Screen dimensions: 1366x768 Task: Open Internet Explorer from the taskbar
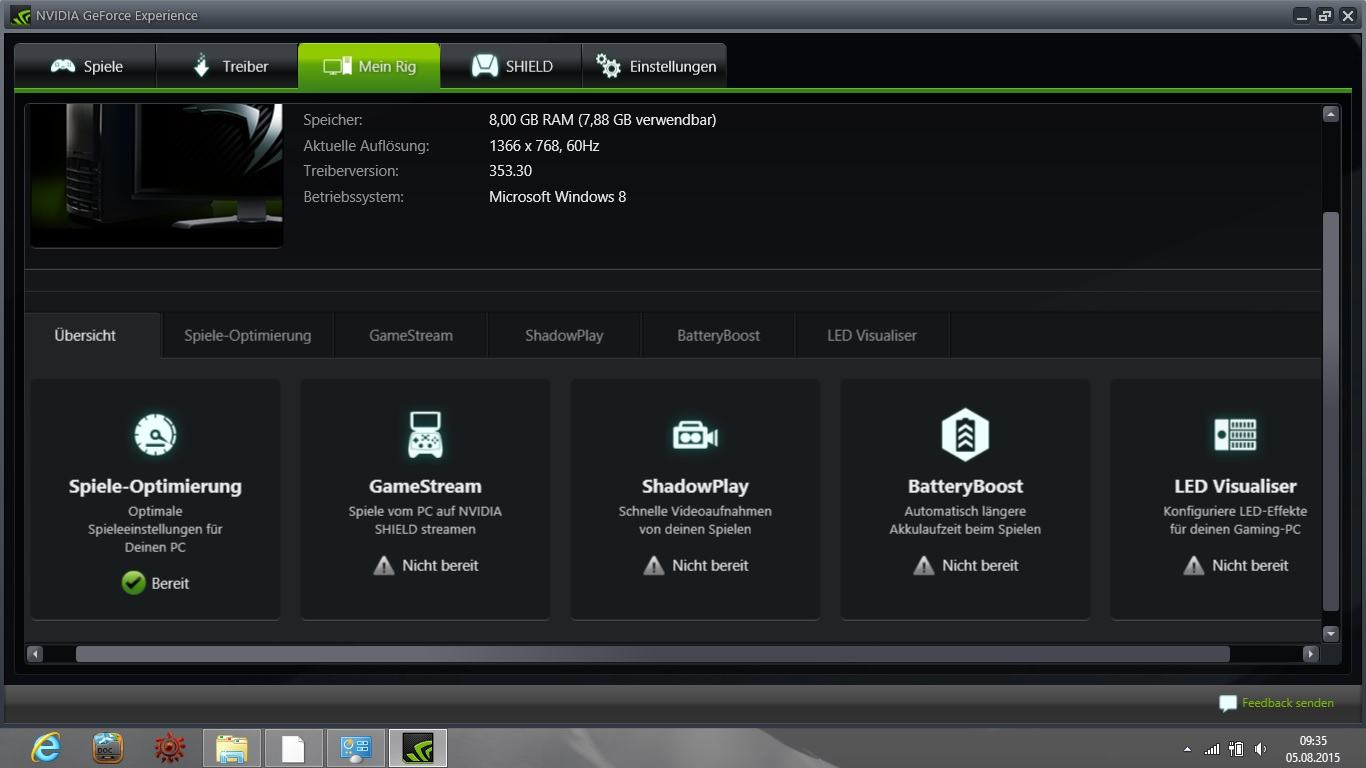tap(46, 748)
